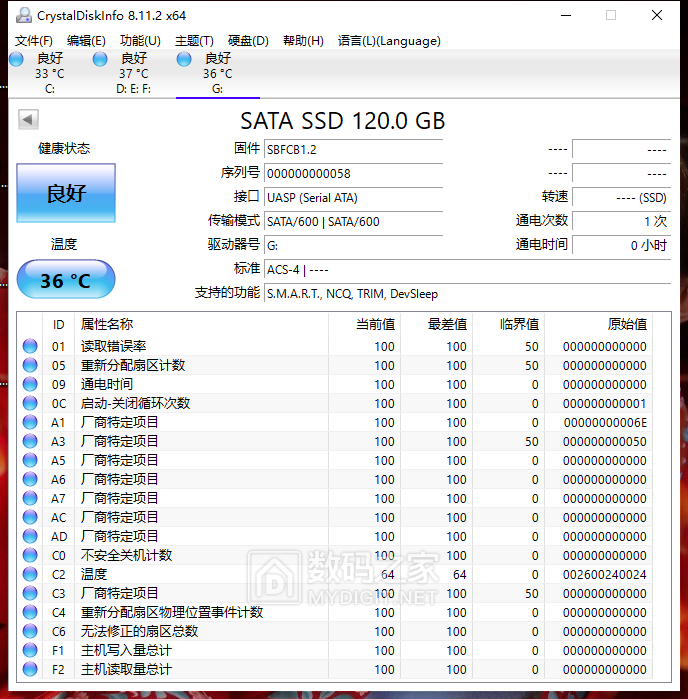The height and width of the screenshot is (699, 688).
Task: Click status orb for attribute A7 row
Action: point(30,498)
